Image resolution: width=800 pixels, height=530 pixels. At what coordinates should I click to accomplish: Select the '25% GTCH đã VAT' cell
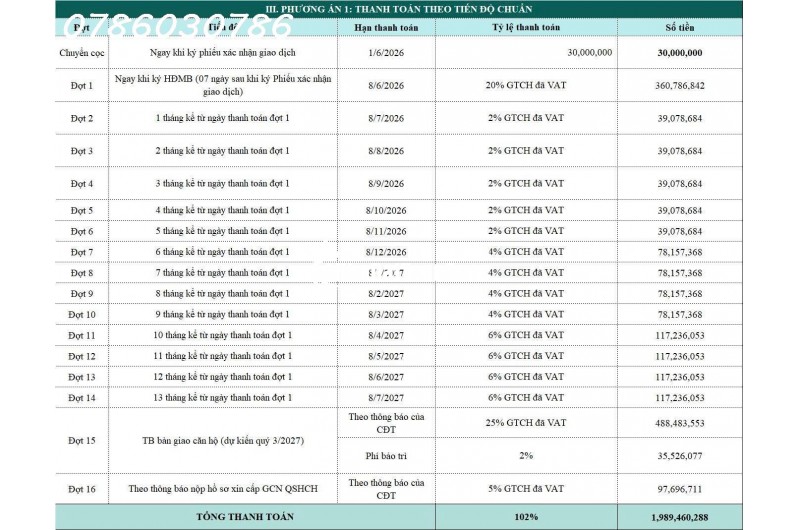click(x=526, y=423)
